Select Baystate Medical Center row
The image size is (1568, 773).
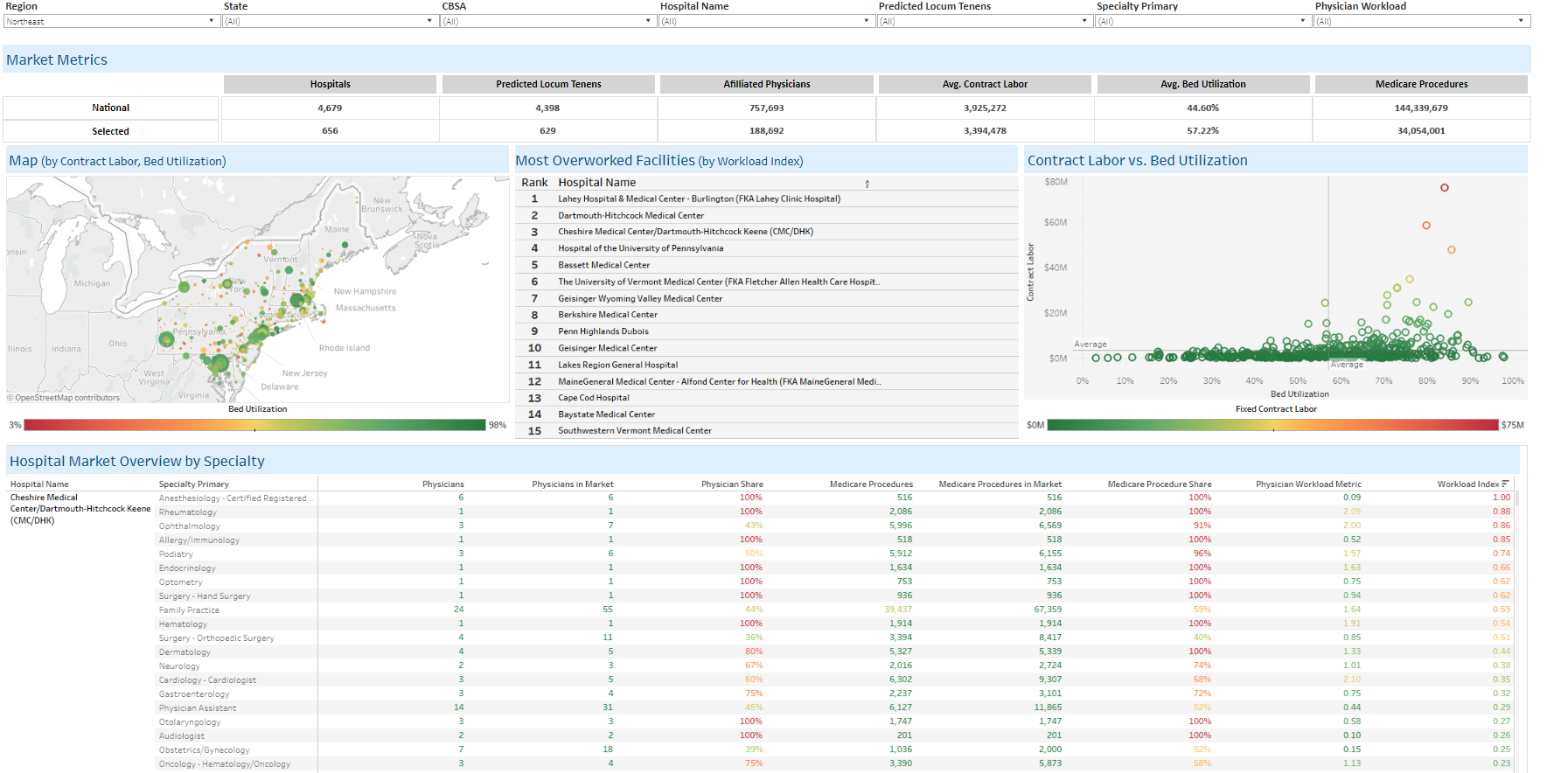(767, 414)
